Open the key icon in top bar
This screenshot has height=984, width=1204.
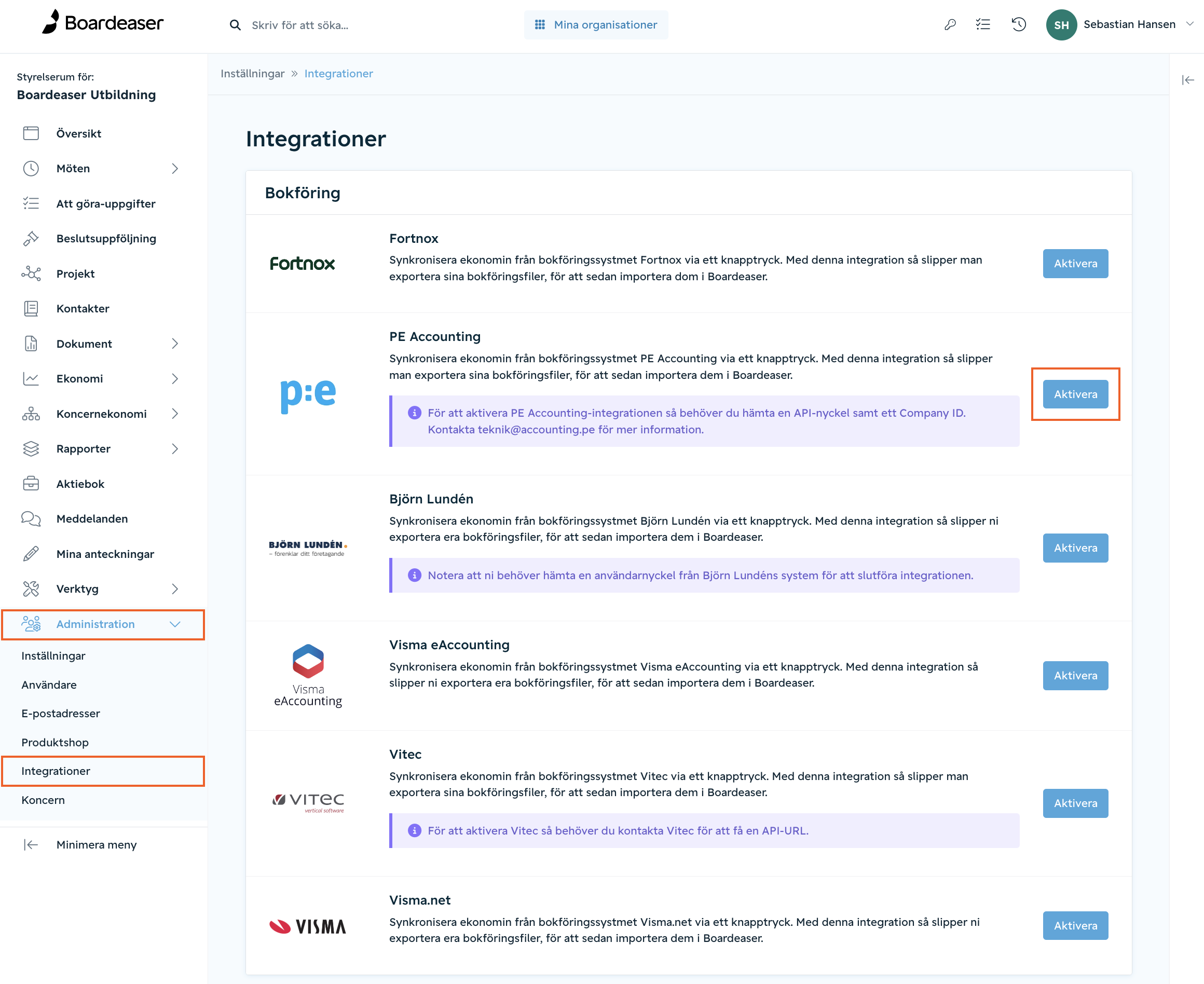[x=950, y=25]
